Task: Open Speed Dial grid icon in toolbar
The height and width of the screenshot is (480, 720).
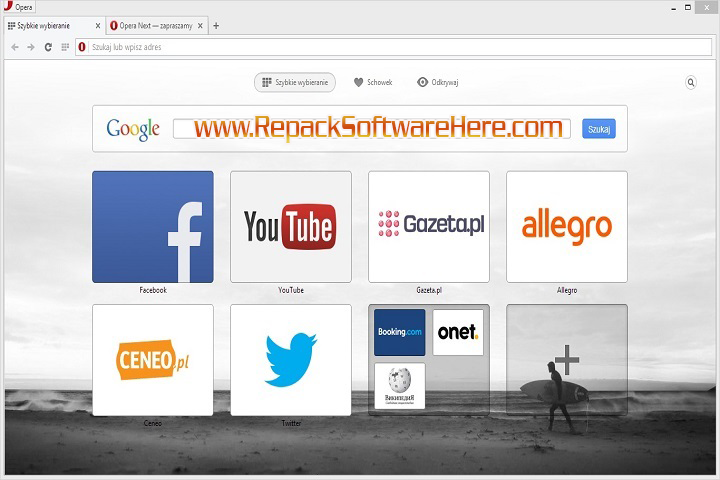Action: point(65,47)
